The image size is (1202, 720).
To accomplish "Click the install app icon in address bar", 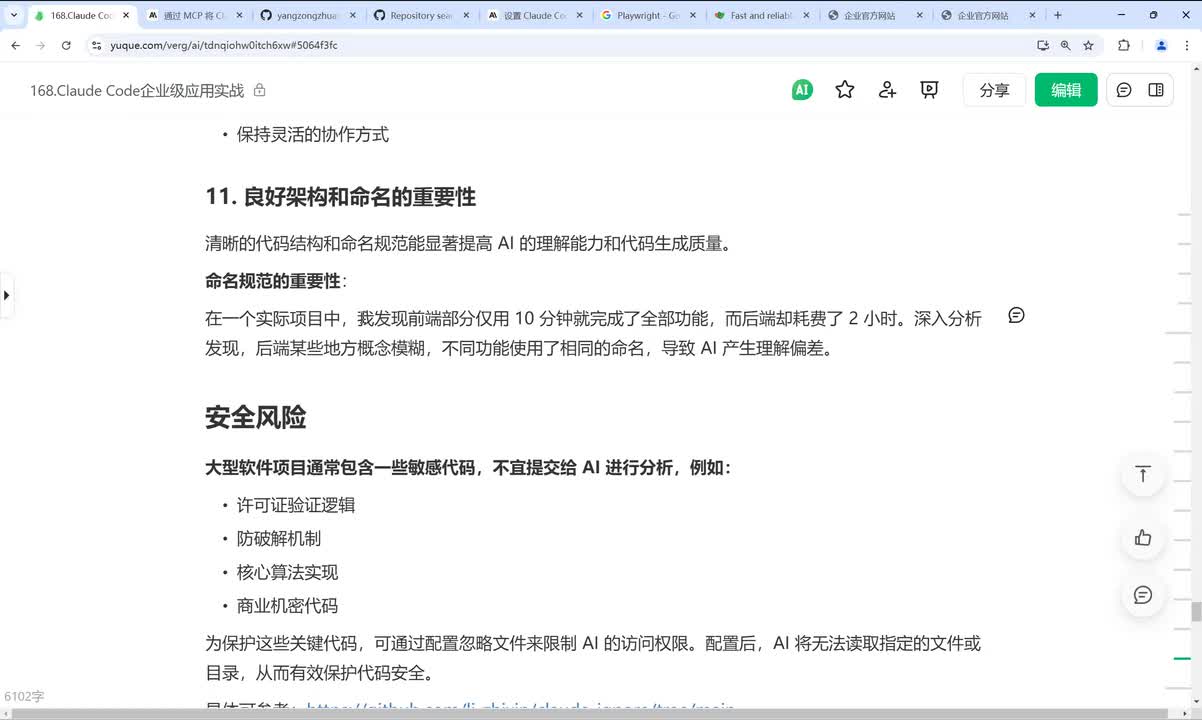I will (x=1043, y=45).
